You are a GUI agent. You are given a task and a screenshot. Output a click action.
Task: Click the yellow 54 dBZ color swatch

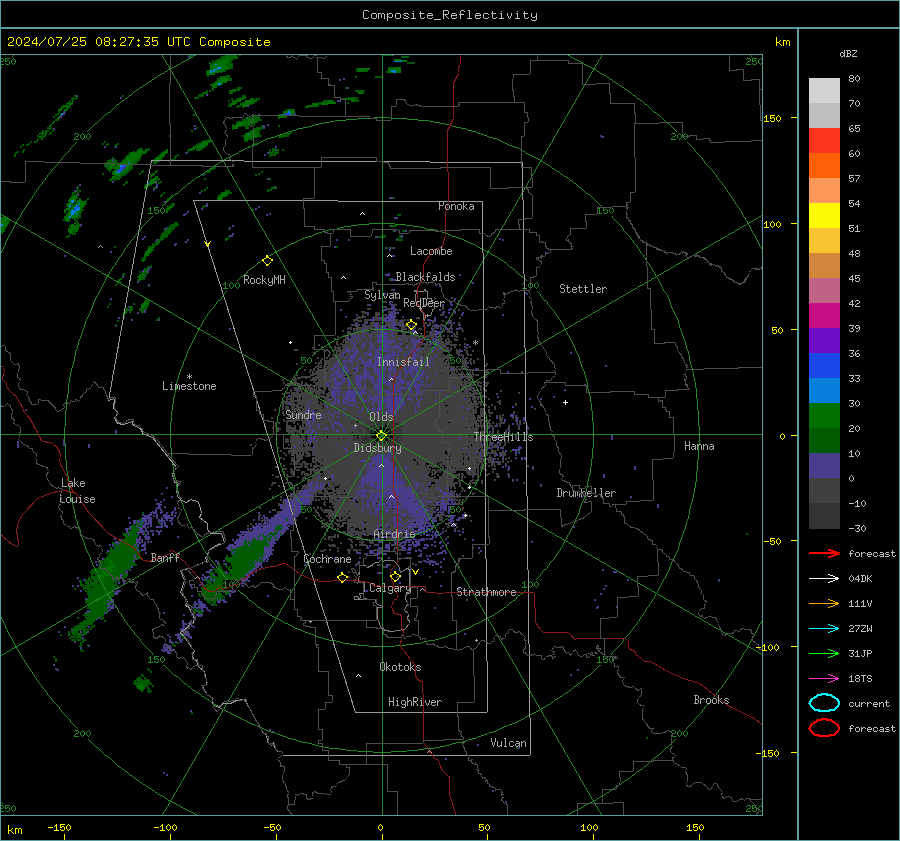[x=824, y=216]
